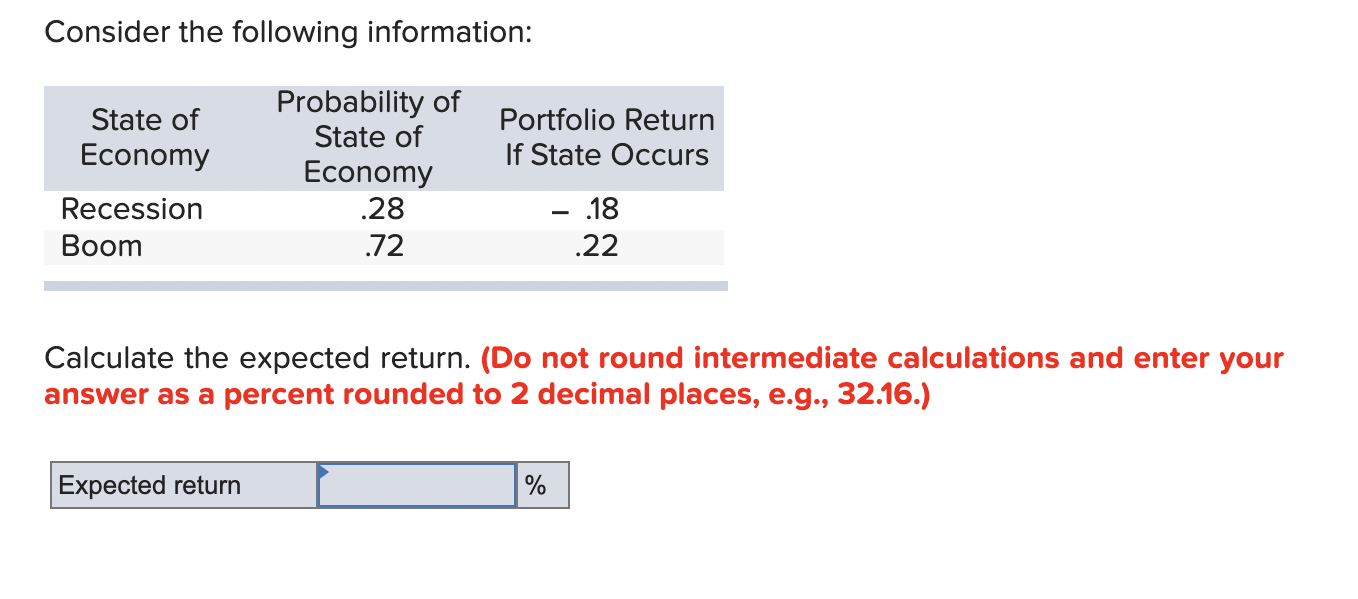Click the Probability of State of Economy header
Image resolution: width=1358 pixels, height=599 pixels.
point(367,137)
